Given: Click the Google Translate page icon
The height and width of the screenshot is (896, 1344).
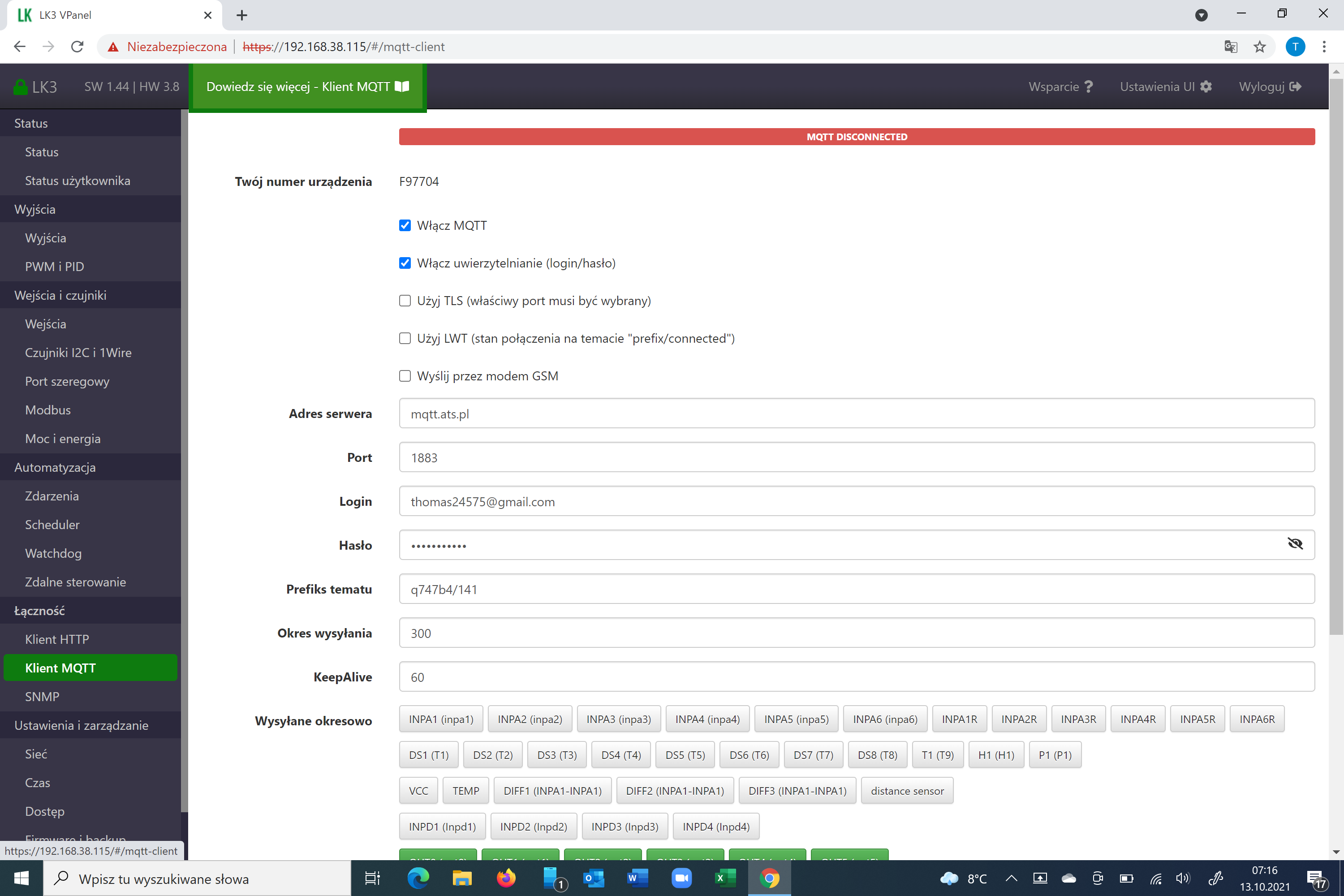Looking at the screenshot, I should pyautogui.click(x=1230, y=47).
